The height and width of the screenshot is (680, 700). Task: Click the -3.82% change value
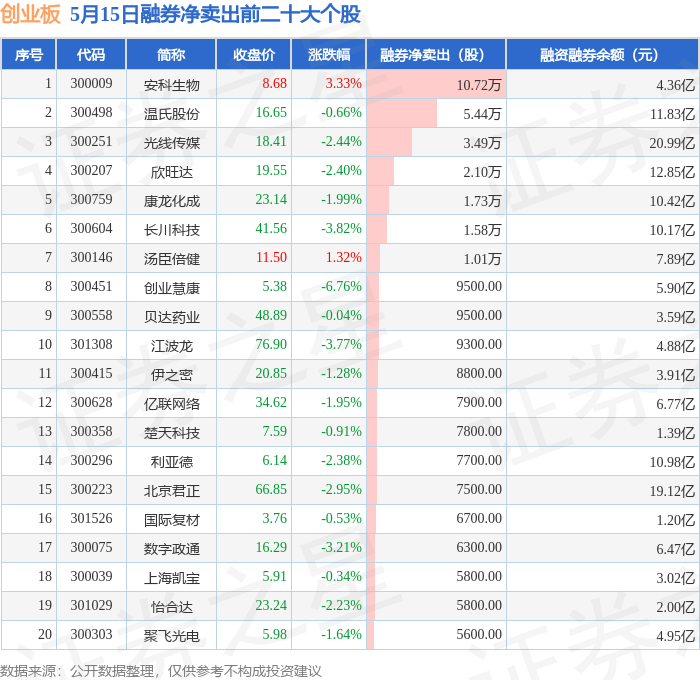[341, 229]
